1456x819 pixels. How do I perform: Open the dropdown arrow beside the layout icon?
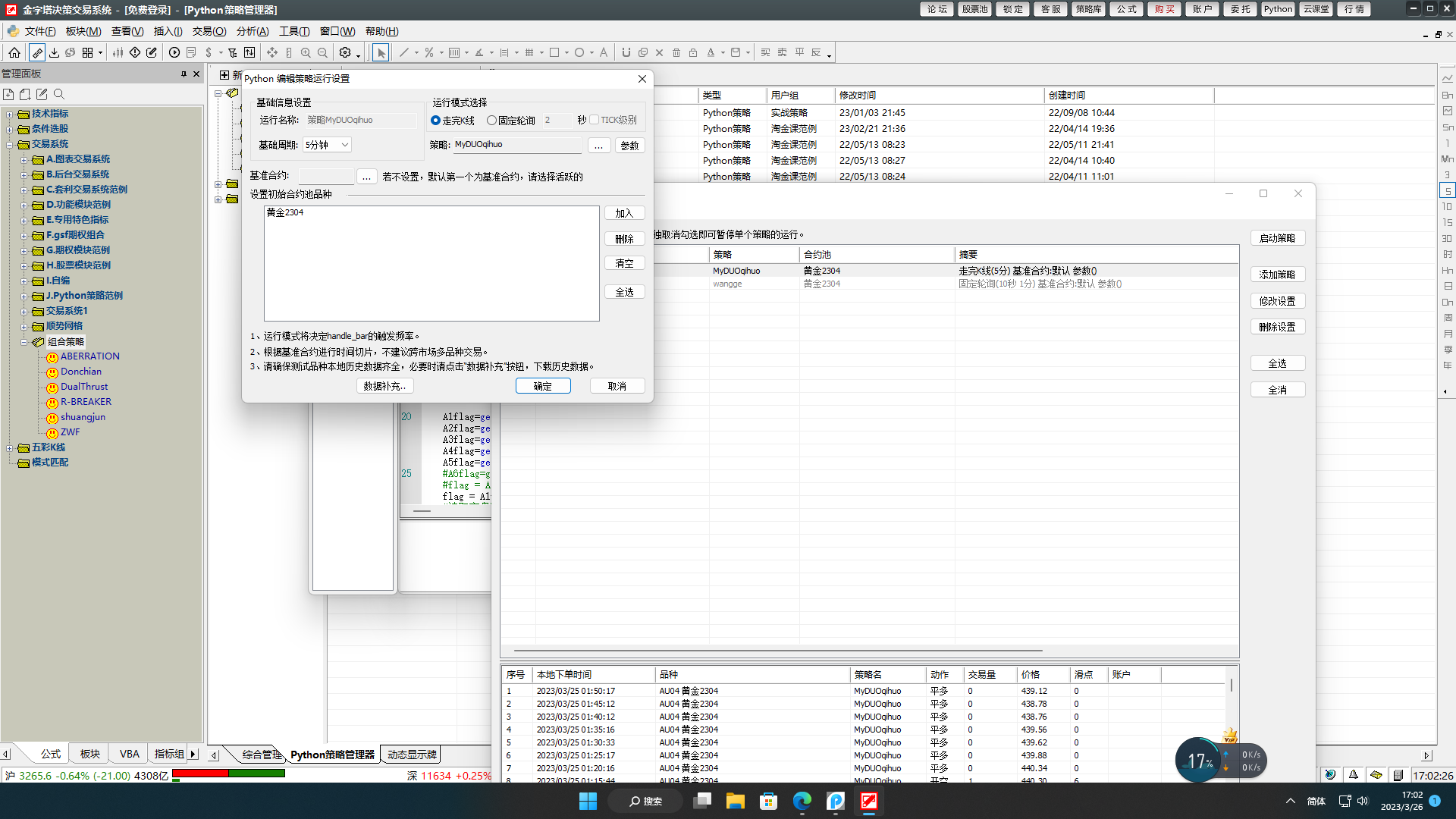(100, 52)
